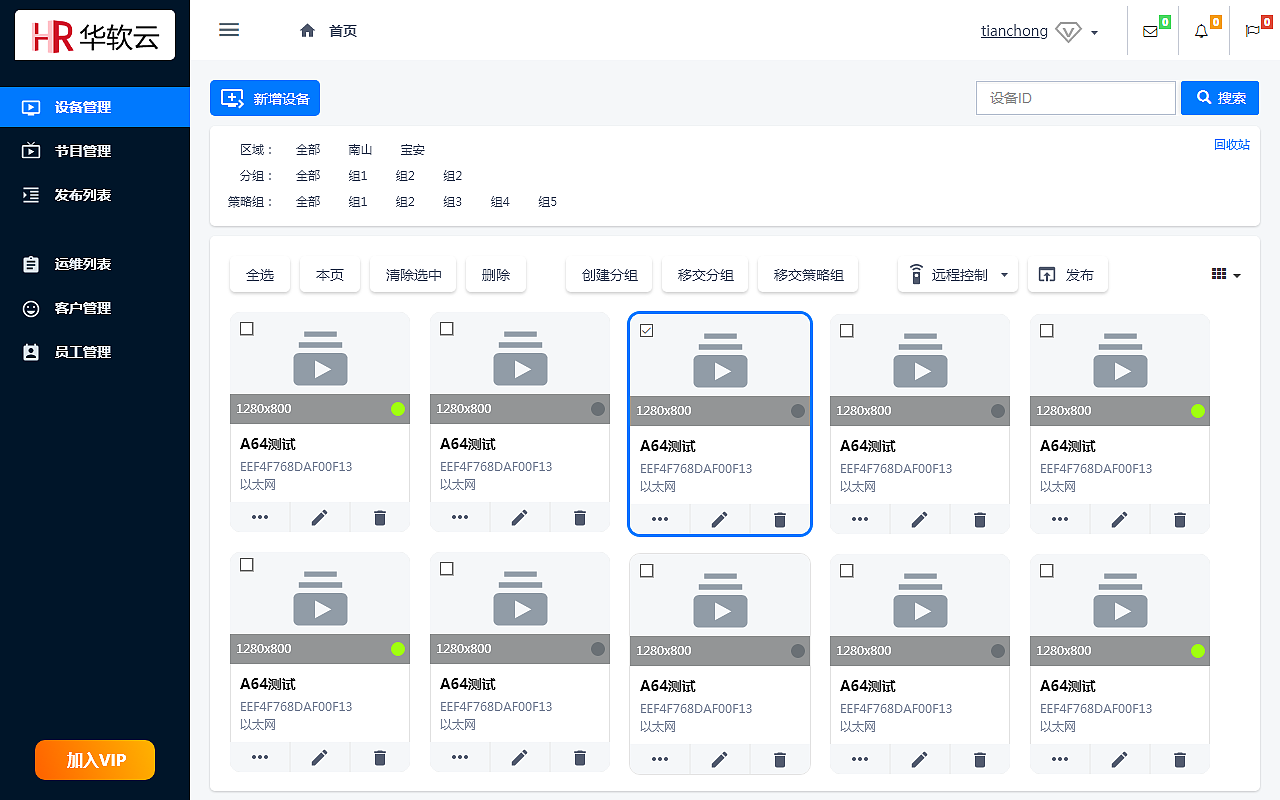
Task: Filter 策略组 by 组3
Action: coord(453,202)
